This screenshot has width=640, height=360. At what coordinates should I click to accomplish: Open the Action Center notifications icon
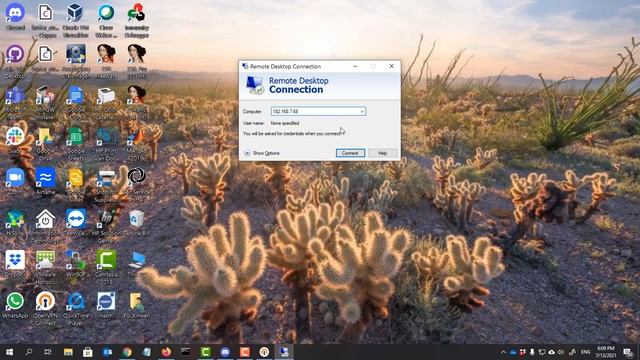pos(628,352)
